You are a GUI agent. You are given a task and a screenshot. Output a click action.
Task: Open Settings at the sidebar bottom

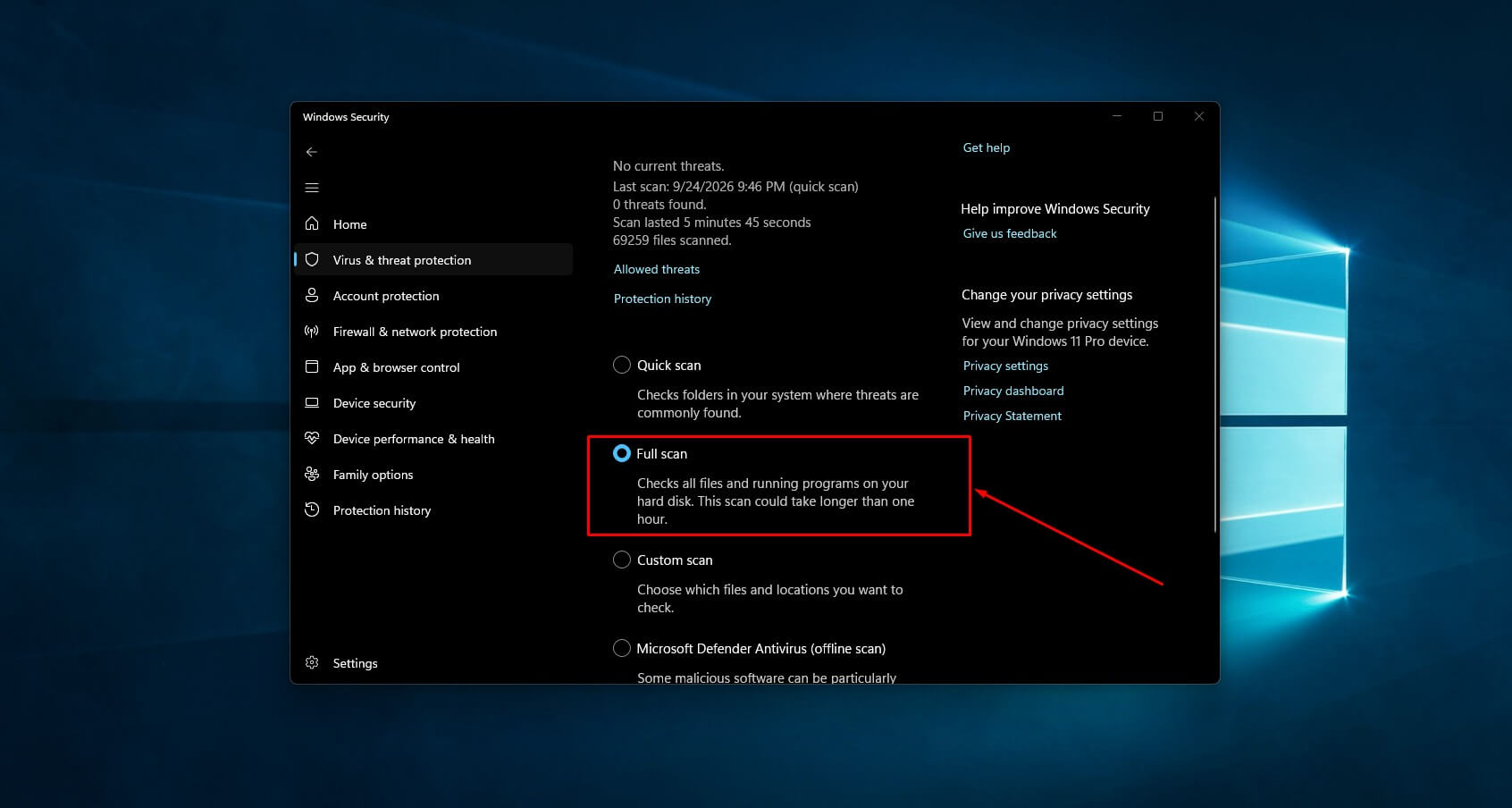(x=433, y=662)
